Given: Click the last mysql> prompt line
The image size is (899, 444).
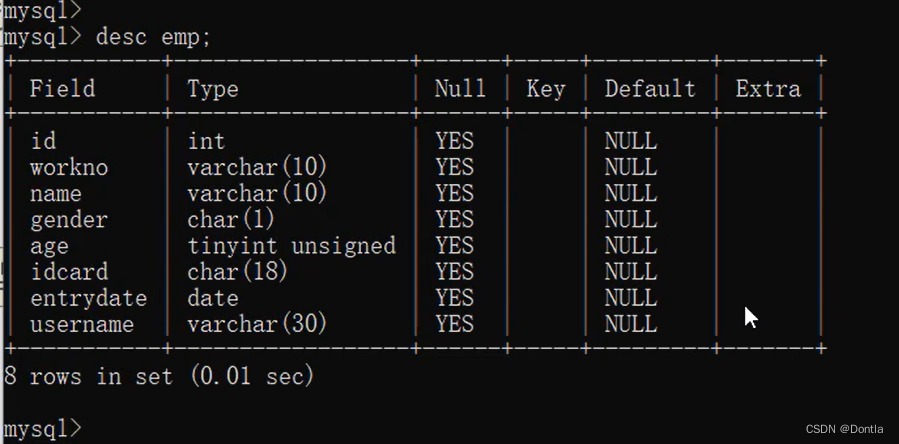Looking at the screenshot, I should pyautogui.click(x=42, y=429).
